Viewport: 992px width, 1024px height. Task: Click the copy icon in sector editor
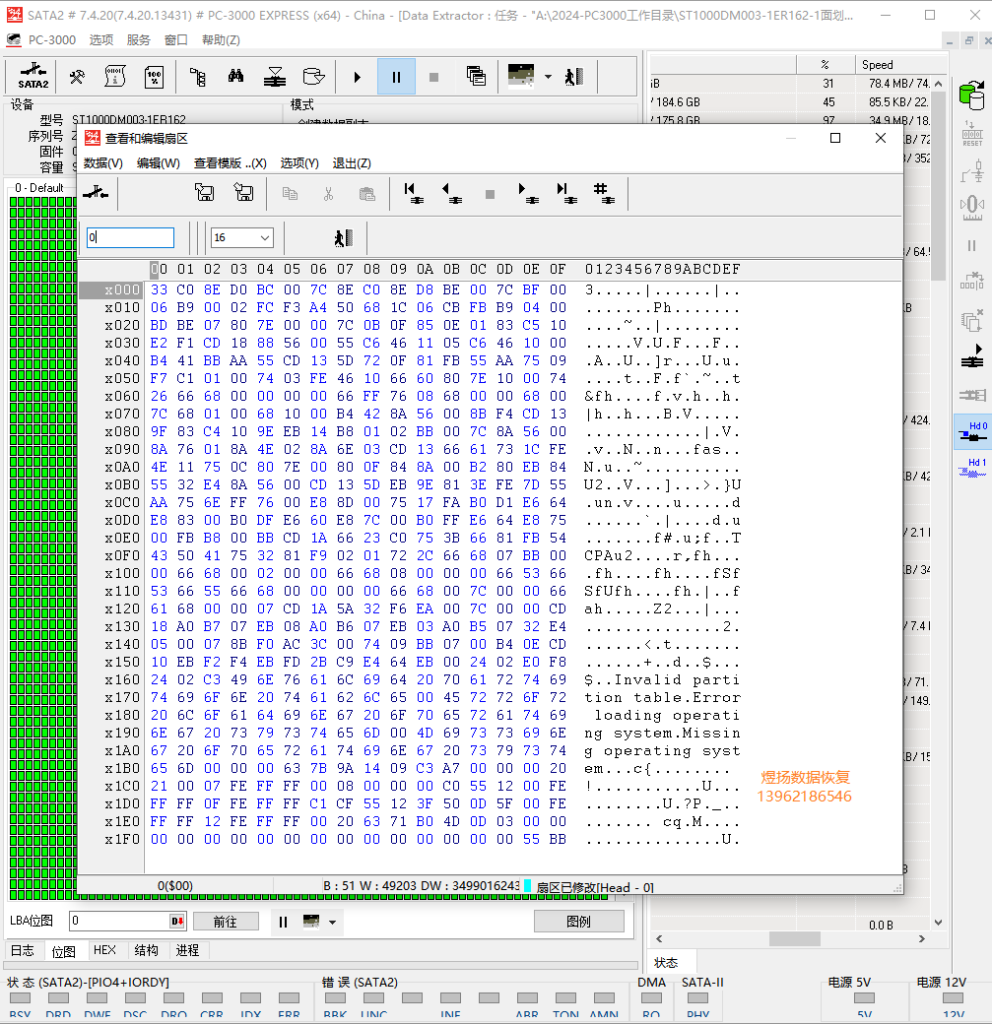(289, 193)
